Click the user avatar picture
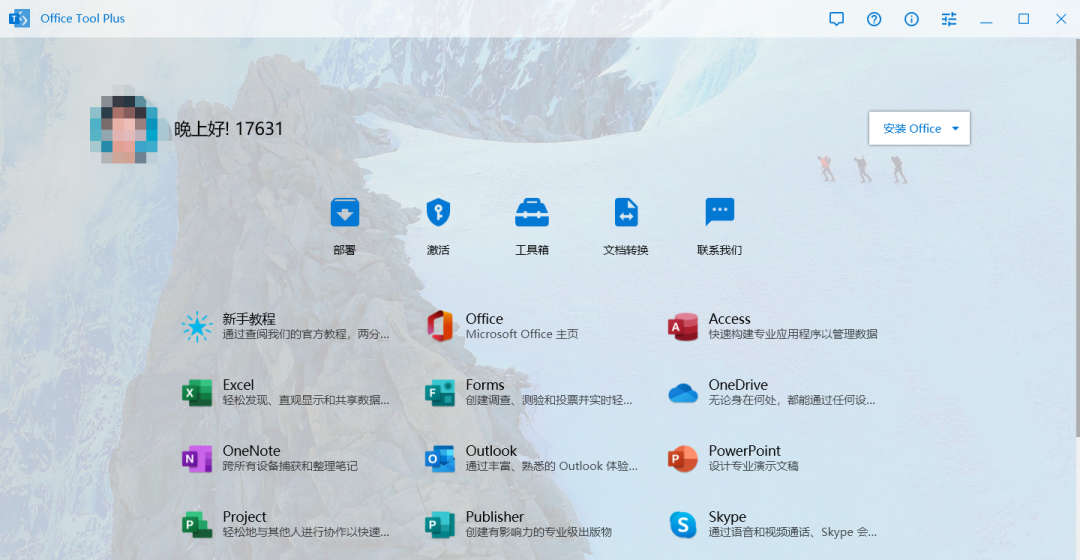The height and width of the screenshot is (560, 1080). tap(124, 129)
